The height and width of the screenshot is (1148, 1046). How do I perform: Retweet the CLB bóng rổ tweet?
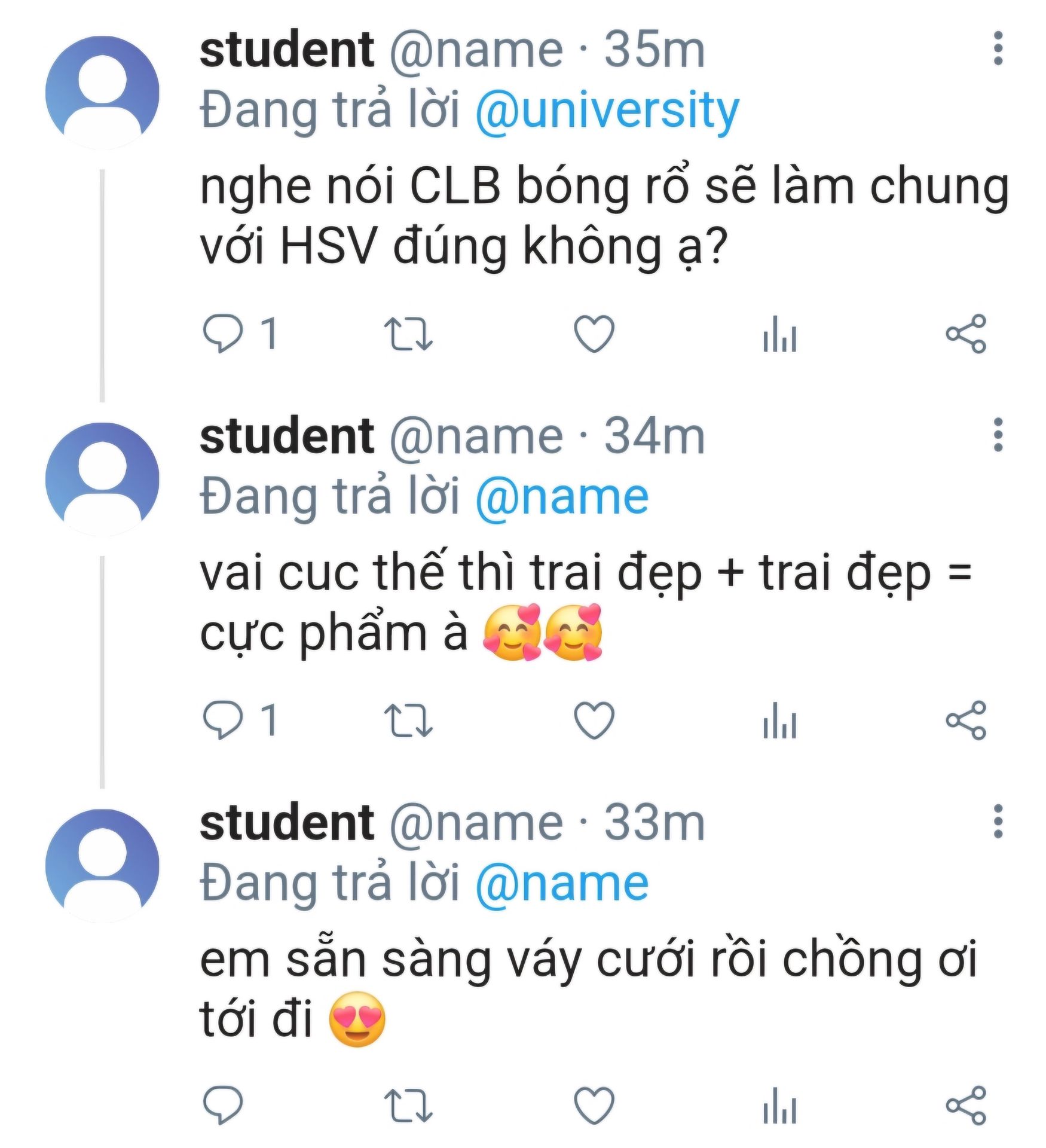408,334
